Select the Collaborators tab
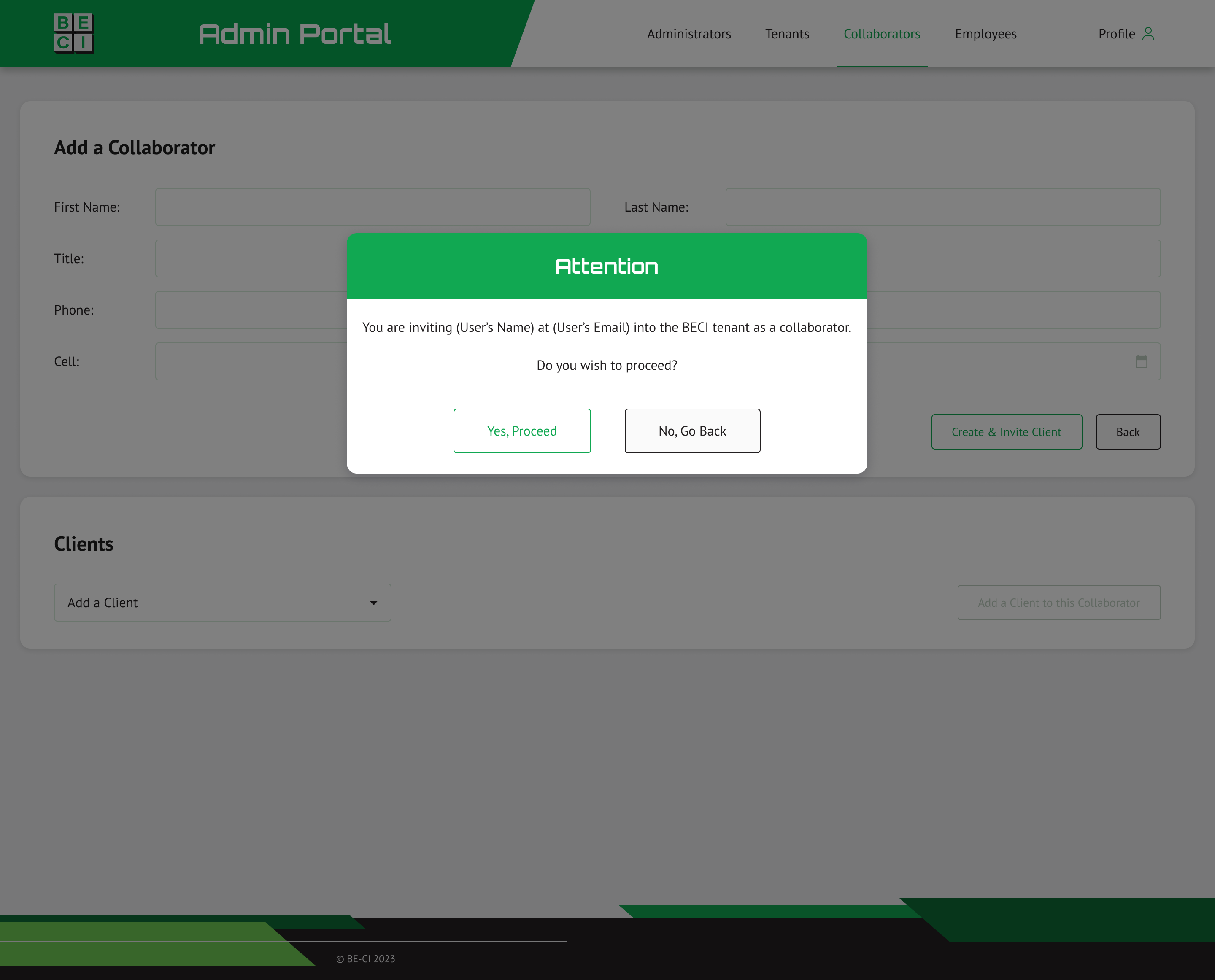 point(881,34)
